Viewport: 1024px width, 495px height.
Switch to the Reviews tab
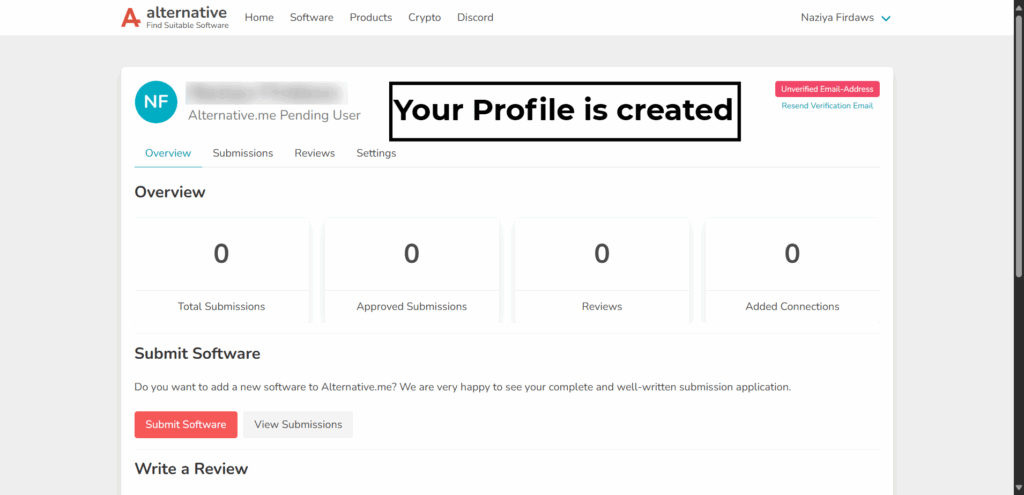pos(315,153)
